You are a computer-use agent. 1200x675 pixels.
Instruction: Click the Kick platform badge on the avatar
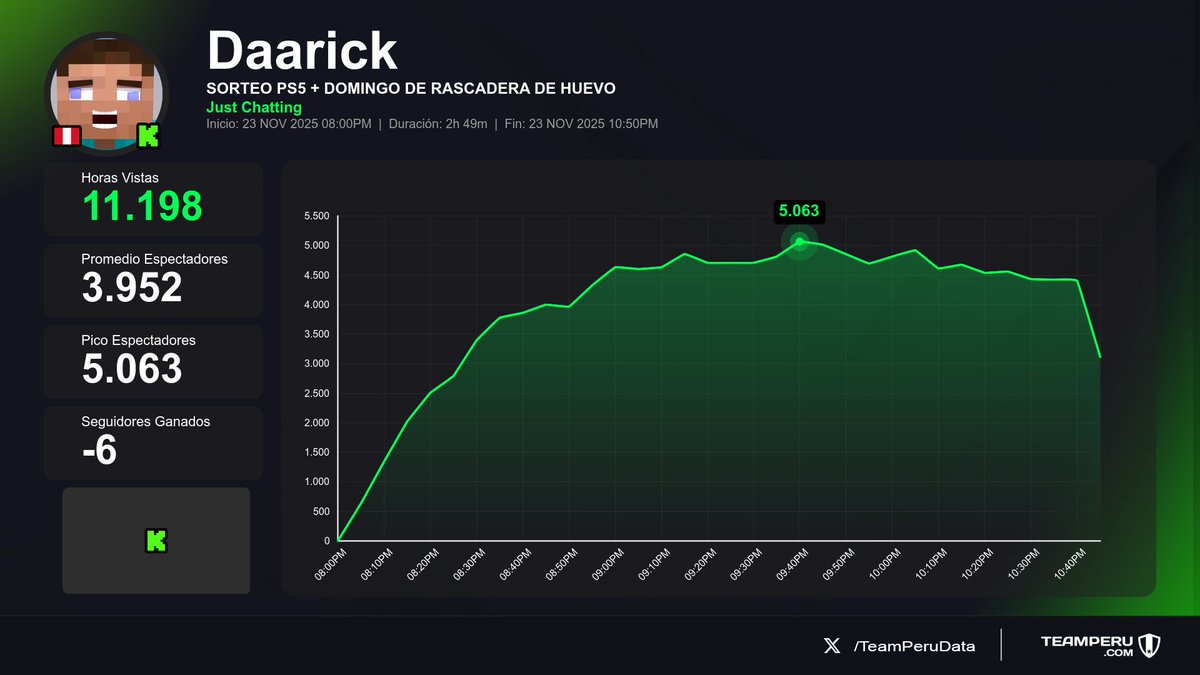(x=148, y=136)
